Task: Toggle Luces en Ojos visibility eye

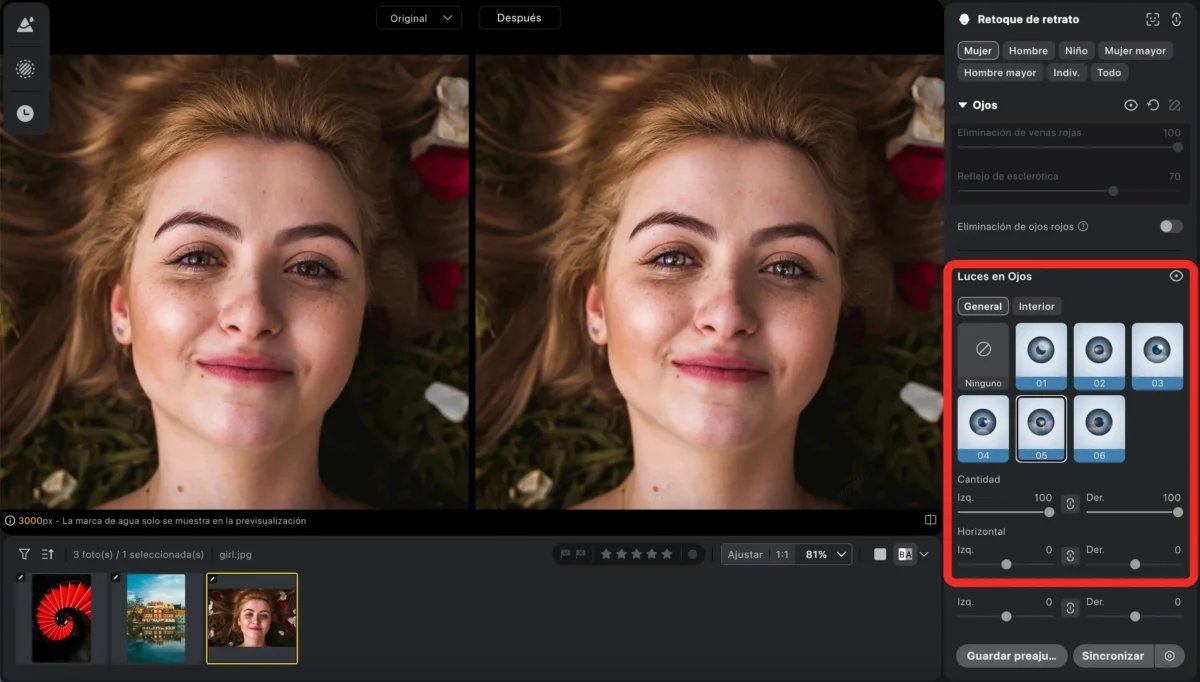Action: (x=1176, y=276)
